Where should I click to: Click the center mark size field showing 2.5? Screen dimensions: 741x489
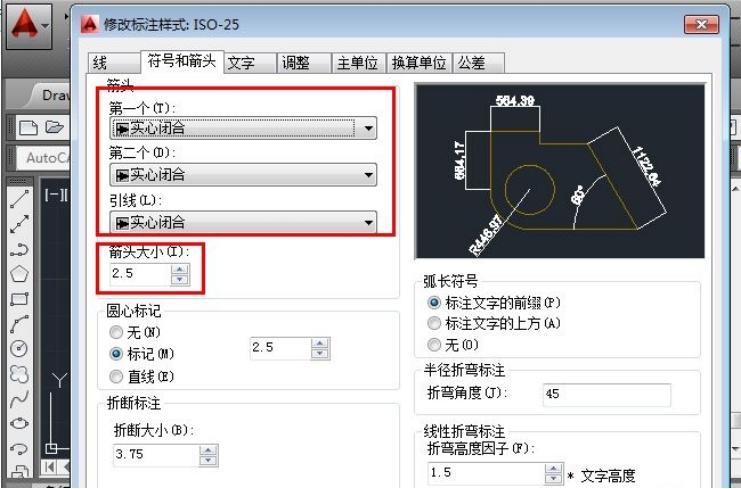[280, 348]
